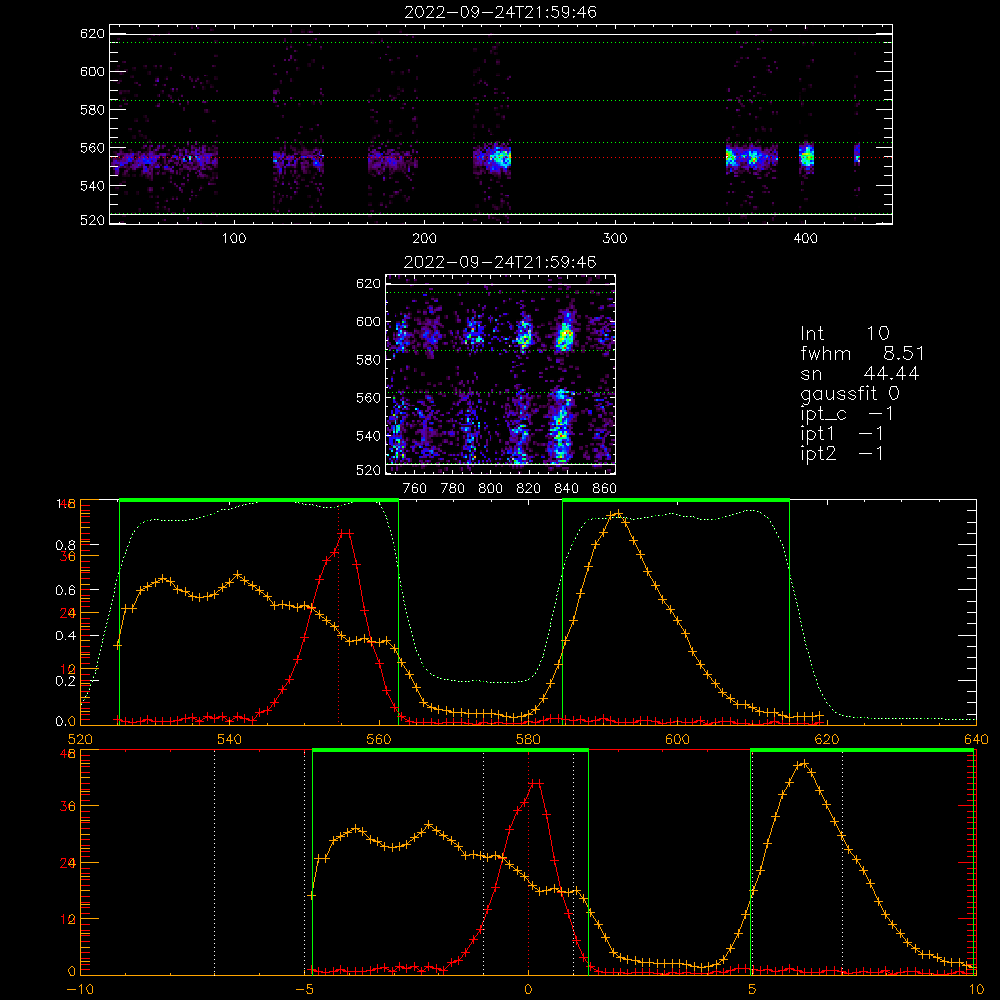This screenshot has width=1000, height=1000.
Task: Click the red peak apex near 0 in the bottom plot
Action: [x=536, y=783]
